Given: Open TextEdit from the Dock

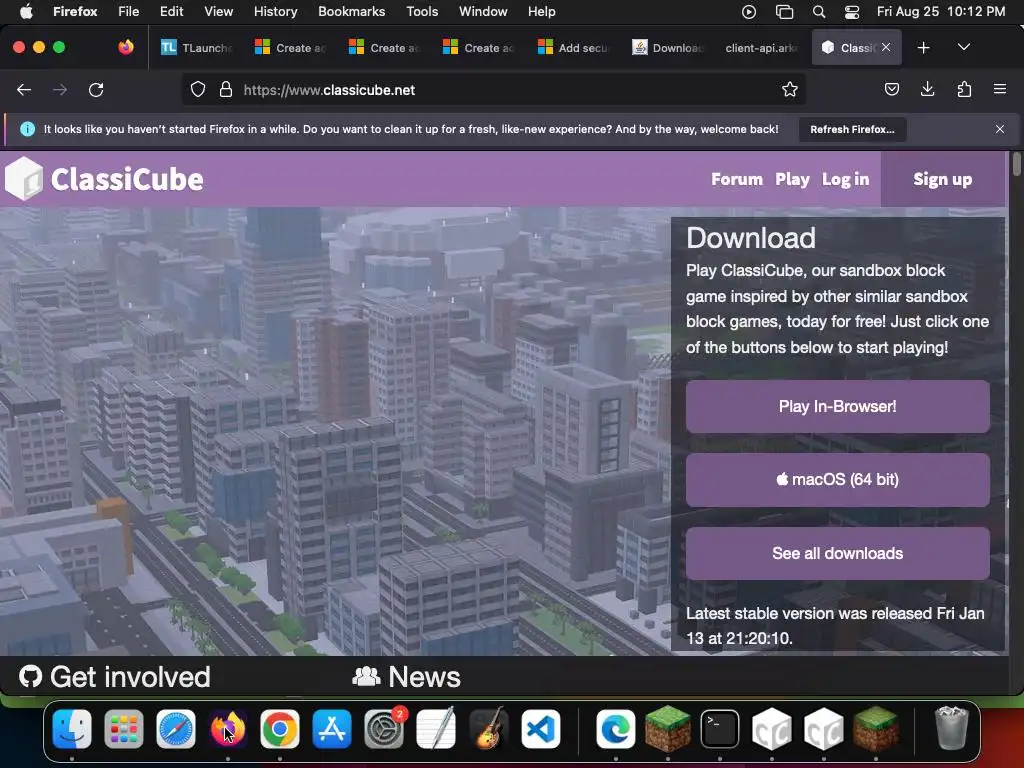Looking at the screenshot, I should (436, 729).
